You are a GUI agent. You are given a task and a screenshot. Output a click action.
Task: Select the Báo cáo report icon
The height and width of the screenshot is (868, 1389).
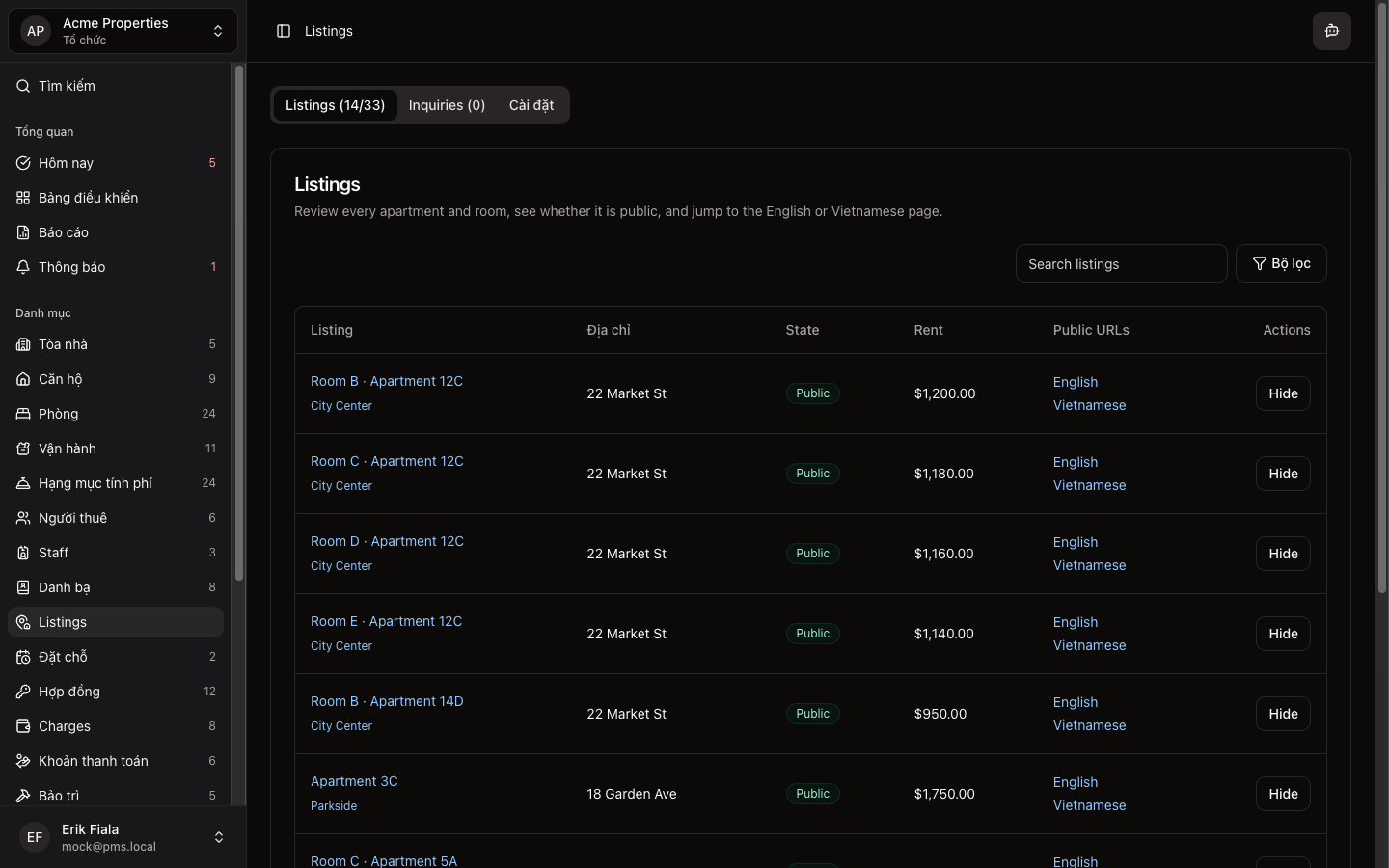(23, 232)
